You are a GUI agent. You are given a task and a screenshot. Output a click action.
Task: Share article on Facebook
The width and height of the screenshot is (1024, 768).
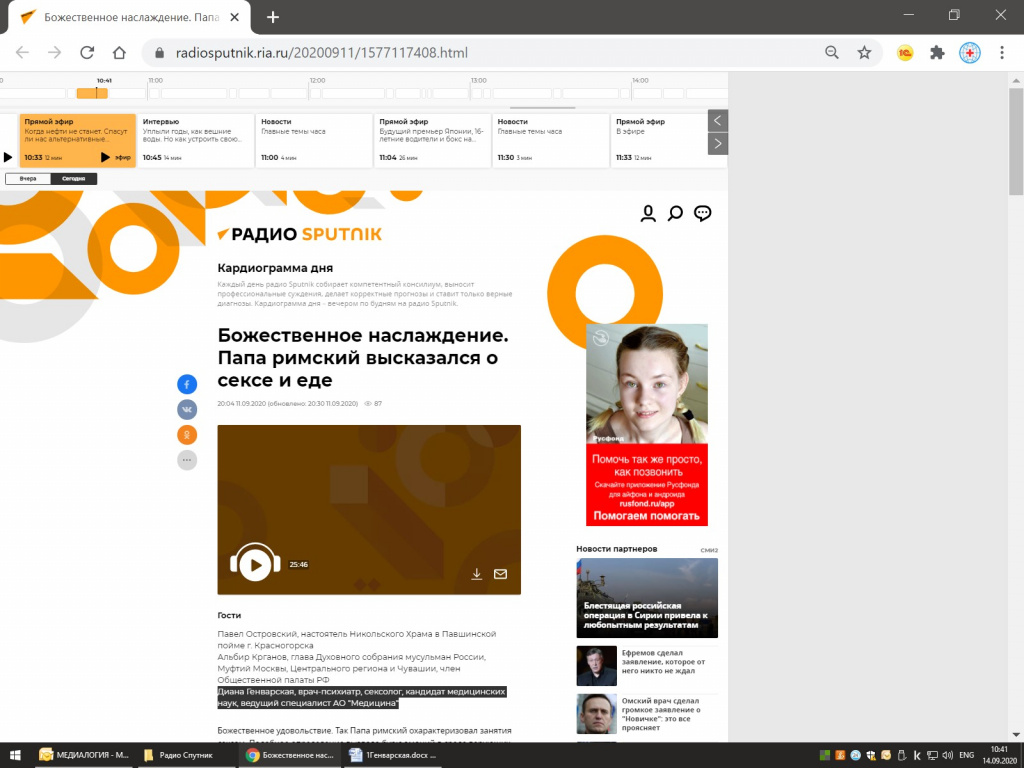187,384
